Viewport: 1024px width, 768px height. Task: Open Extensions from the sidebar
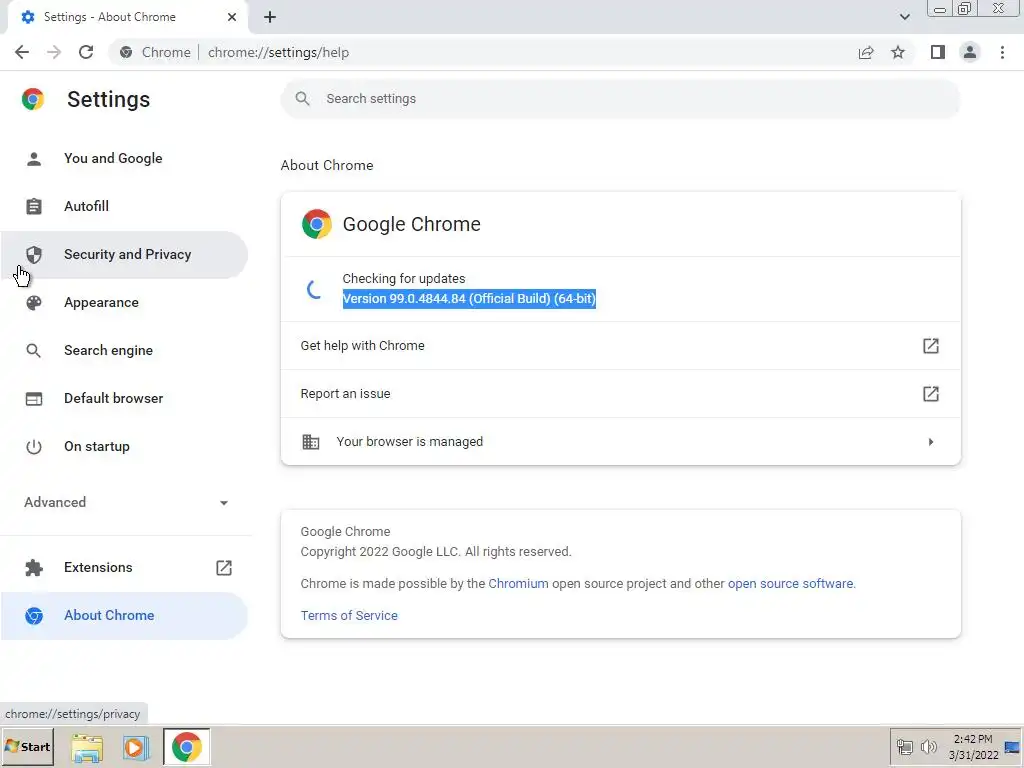(124, 568)
